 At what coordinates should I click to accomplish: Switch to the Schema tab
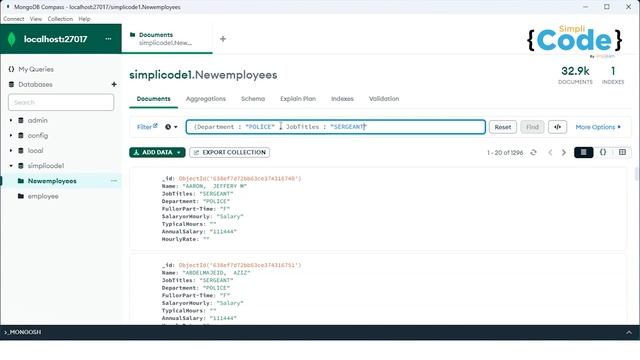tap(253, 99)
